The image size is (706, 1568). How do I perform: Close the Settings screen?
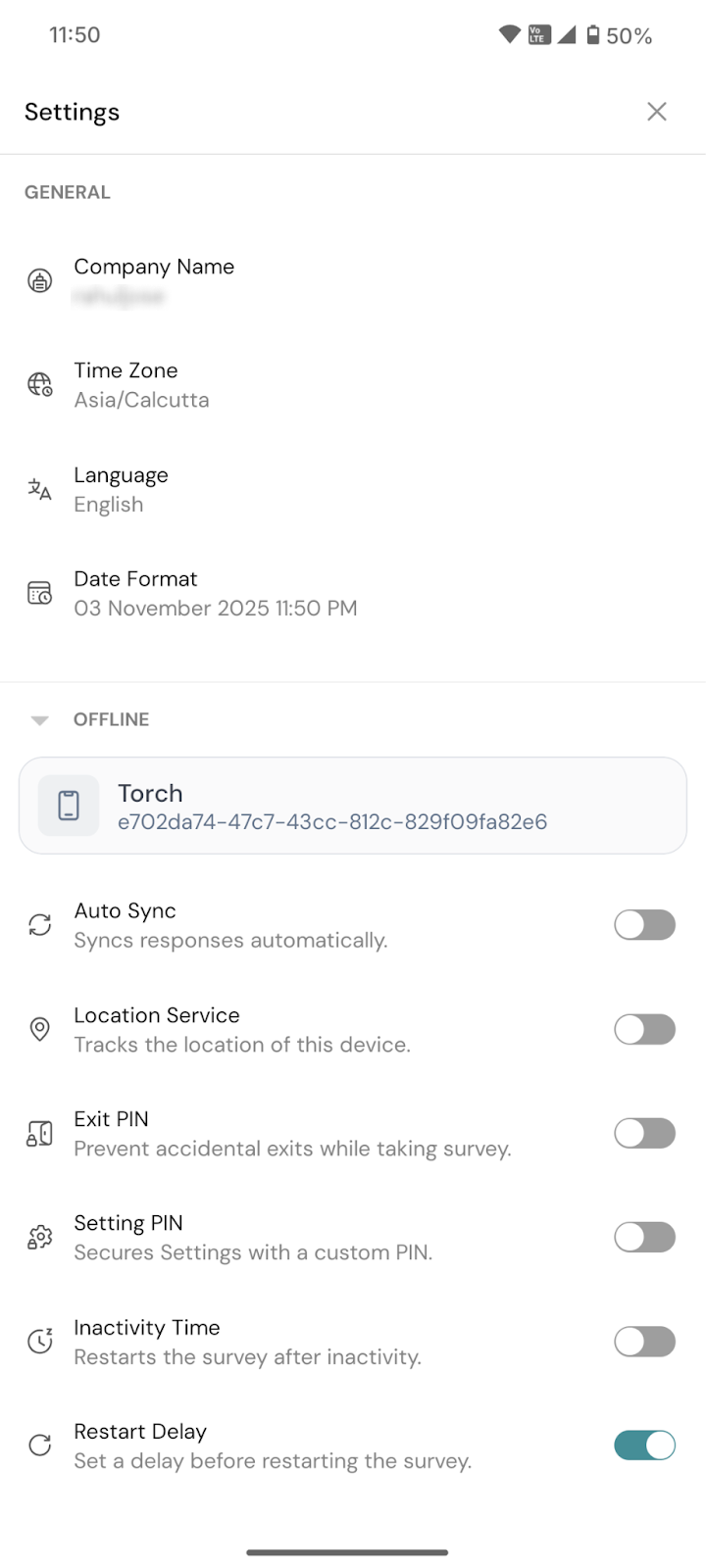pos(657,112)
